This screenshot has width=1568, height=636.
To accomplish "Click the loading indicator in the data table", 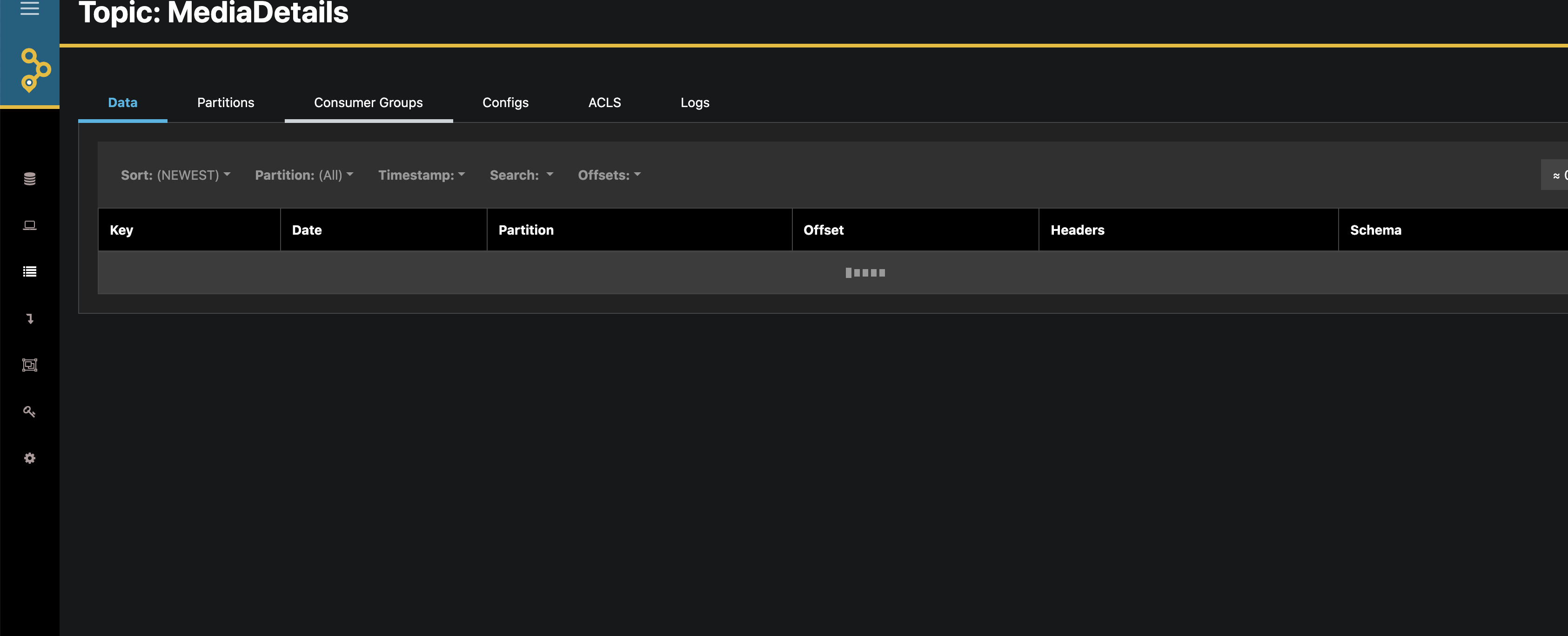I will [865, 272].
